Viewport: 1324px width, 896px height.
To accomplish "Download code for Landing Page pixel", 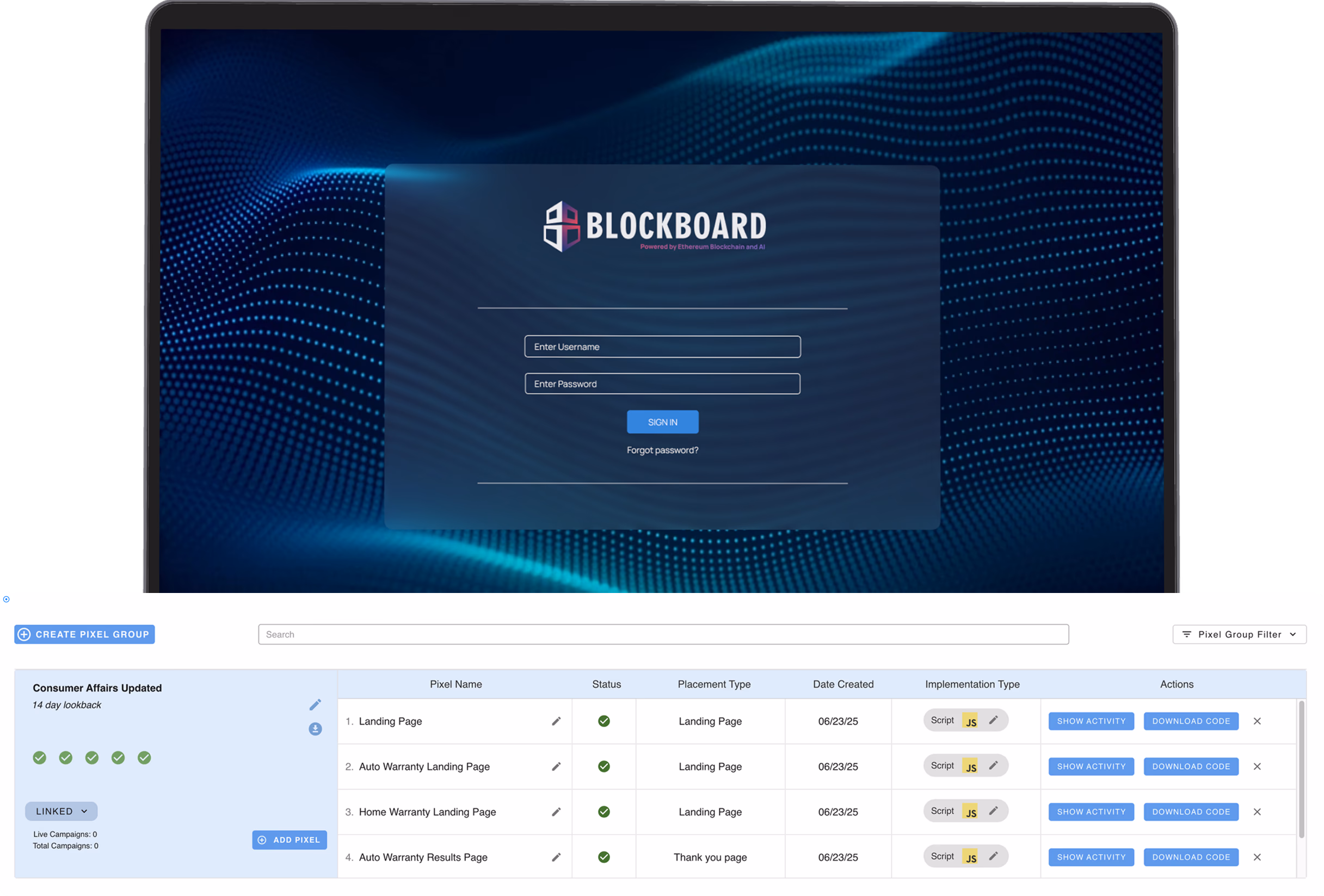I will [1191, 721].
